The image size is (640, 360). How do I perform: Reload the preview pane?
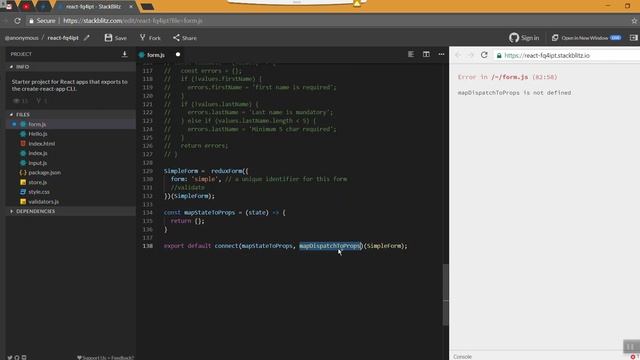click(x=484, y=55)
